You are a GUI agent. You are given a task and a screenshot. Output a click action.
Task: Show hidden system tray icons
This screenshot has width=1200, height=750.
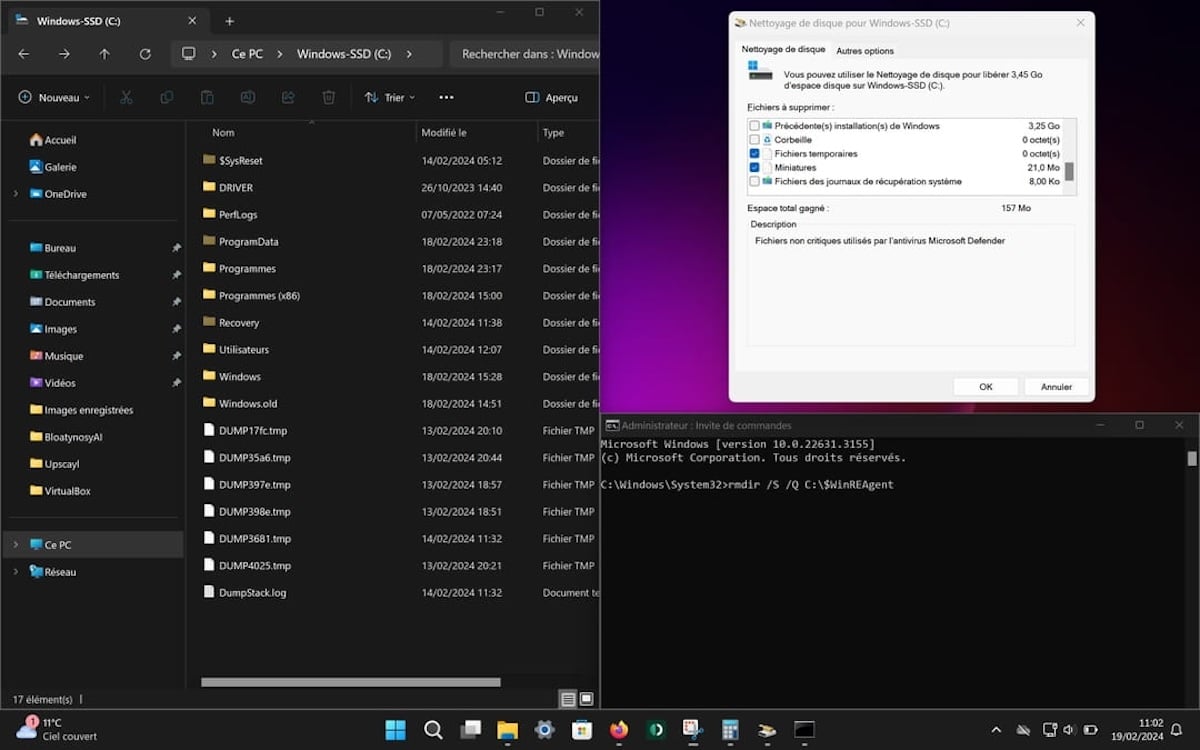[x=995, y=730]
